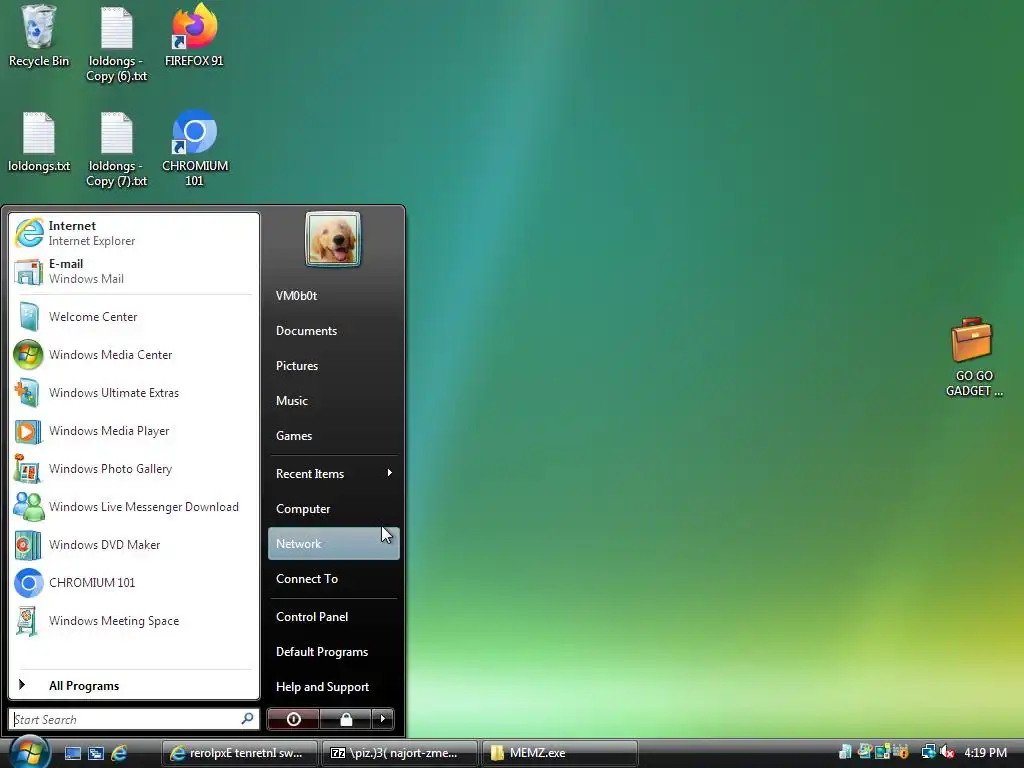Click the network tray icon
1024x768 pixels.
928,752
